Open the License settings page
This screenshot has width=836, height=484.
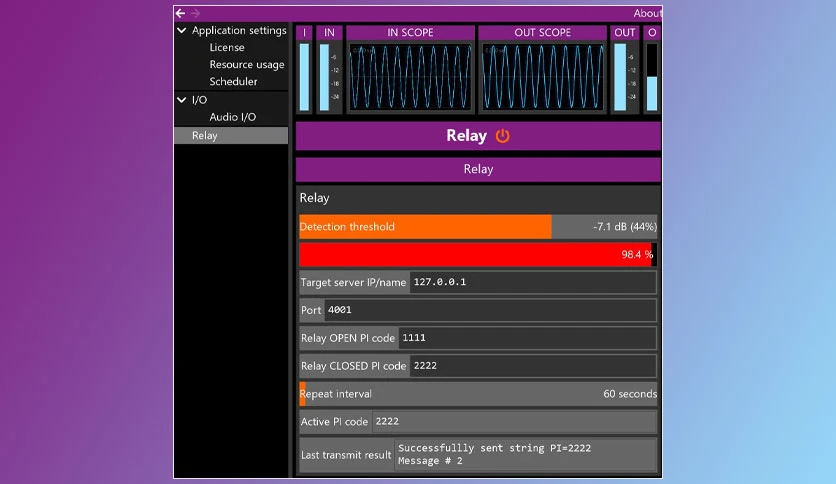tap(227, 47)
